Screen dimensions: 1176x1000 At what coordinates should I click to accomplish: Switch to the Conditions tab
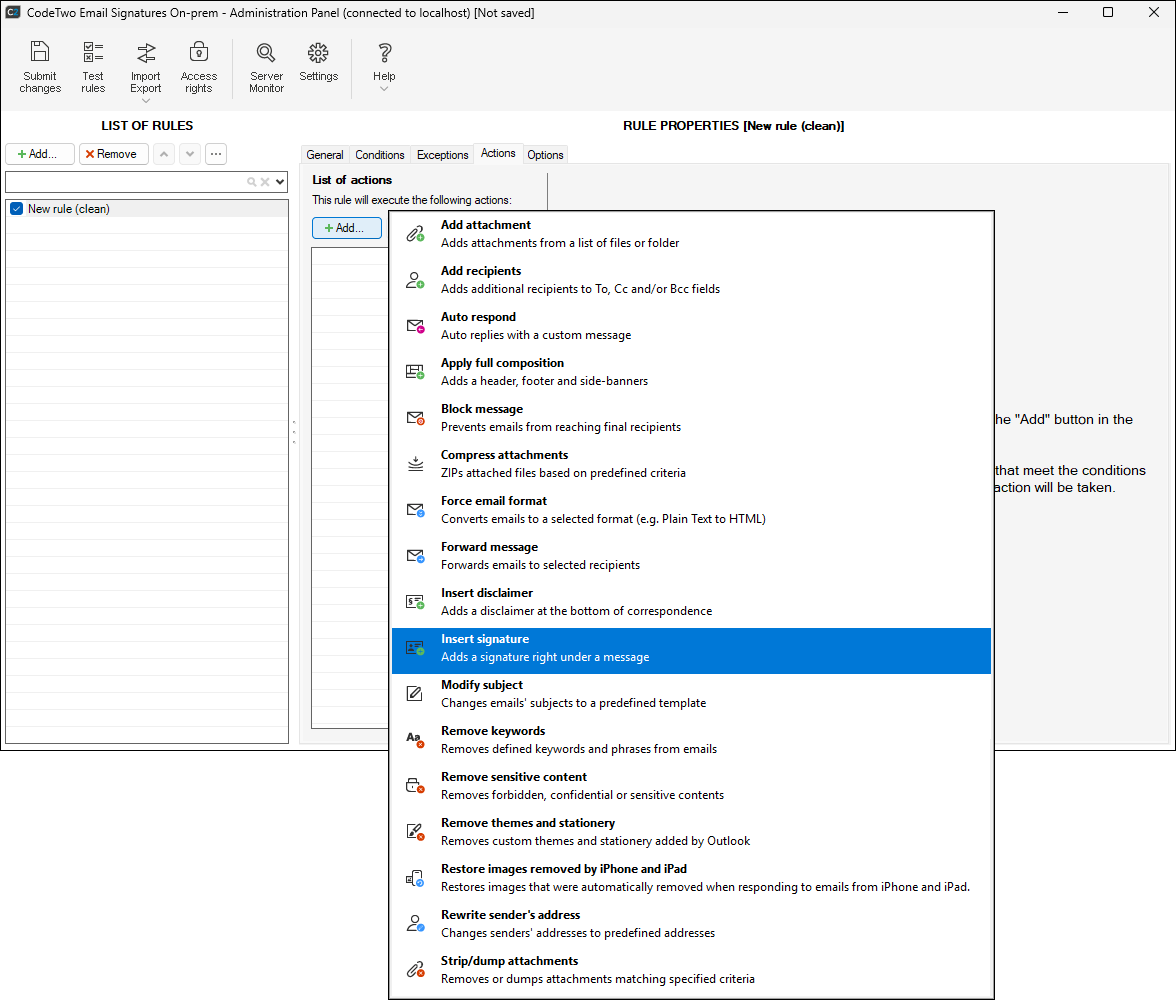coord(380,155)
